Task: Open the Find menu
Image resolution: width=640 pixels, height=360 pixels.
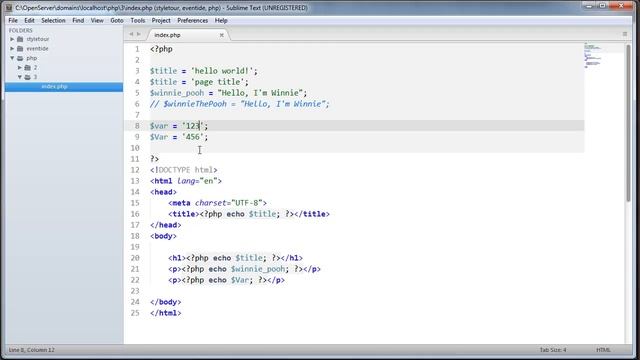Action: pyautogui.click(x=78, y=20)
